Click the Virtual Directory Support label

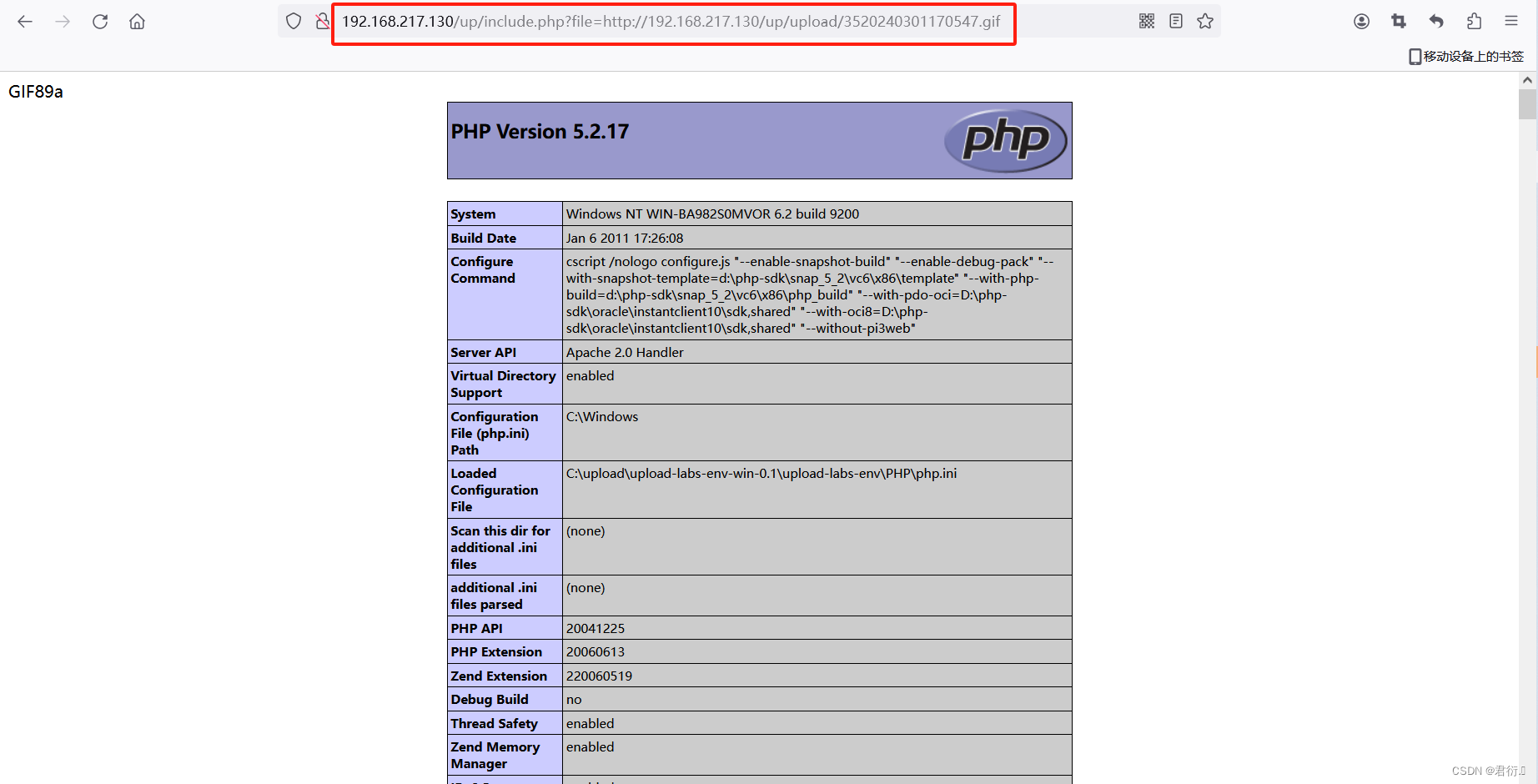pos(503,384)
